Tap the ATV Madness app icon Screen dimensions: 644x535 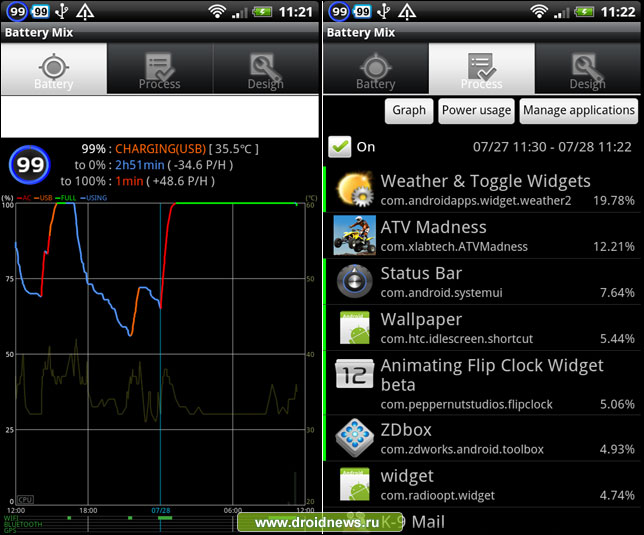(x=354, y=235)
